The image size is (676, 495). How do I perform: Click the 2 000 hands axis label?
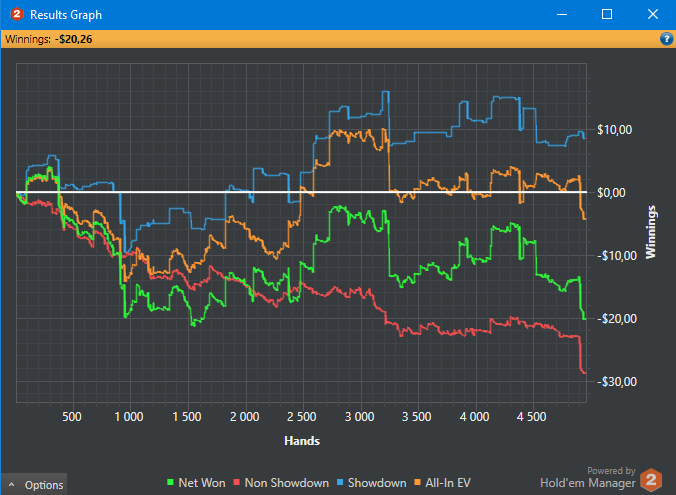click(x=244, y=417)
